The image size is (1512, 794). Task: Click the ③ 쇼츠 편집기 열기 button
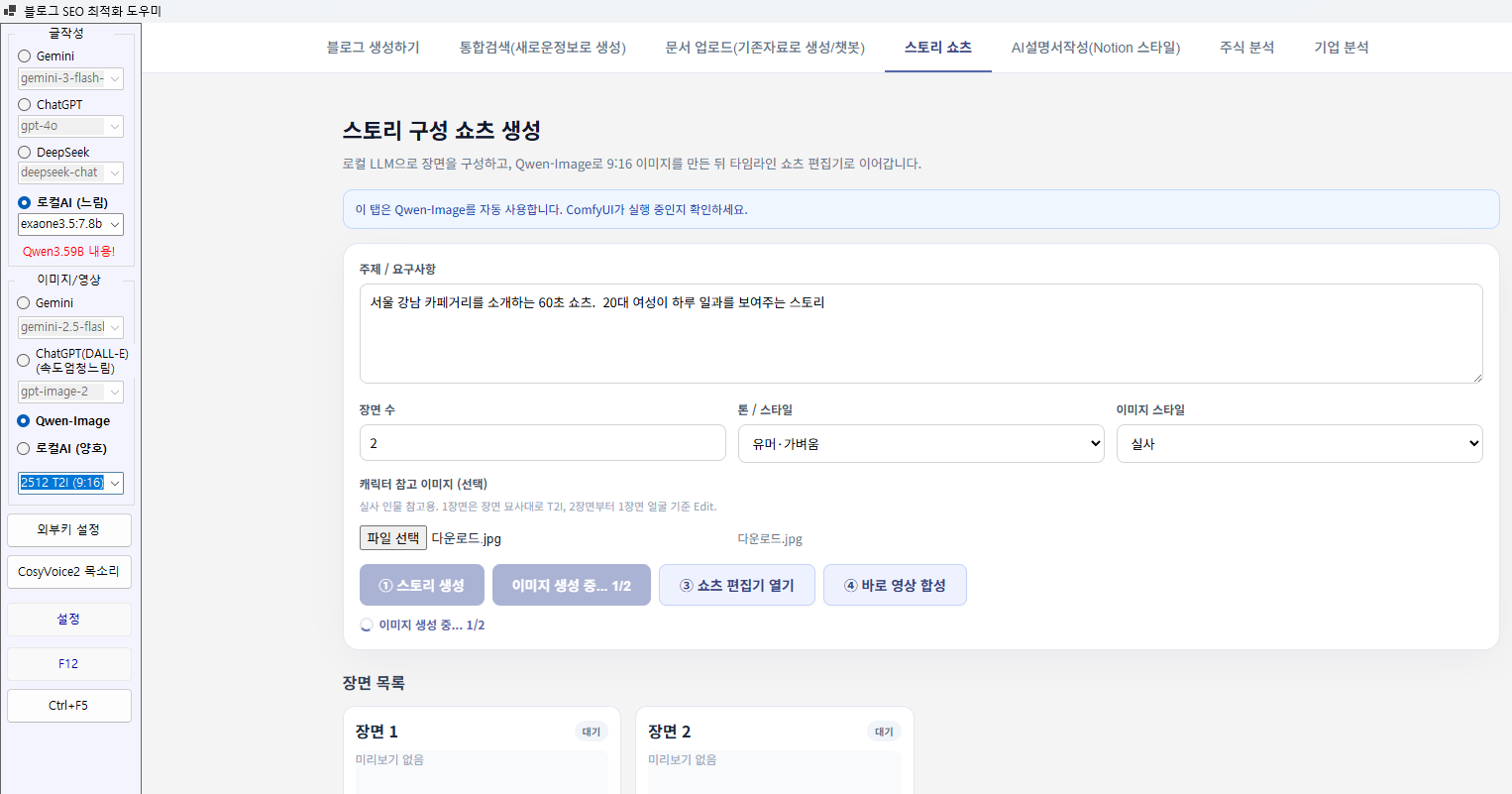click(737, 586)
